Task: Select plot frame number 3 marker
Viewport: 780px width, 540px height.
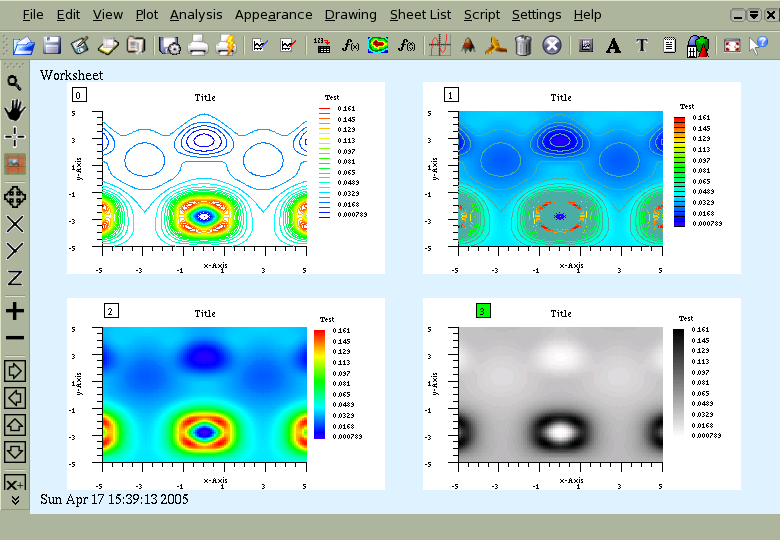Action: point(483,311)
